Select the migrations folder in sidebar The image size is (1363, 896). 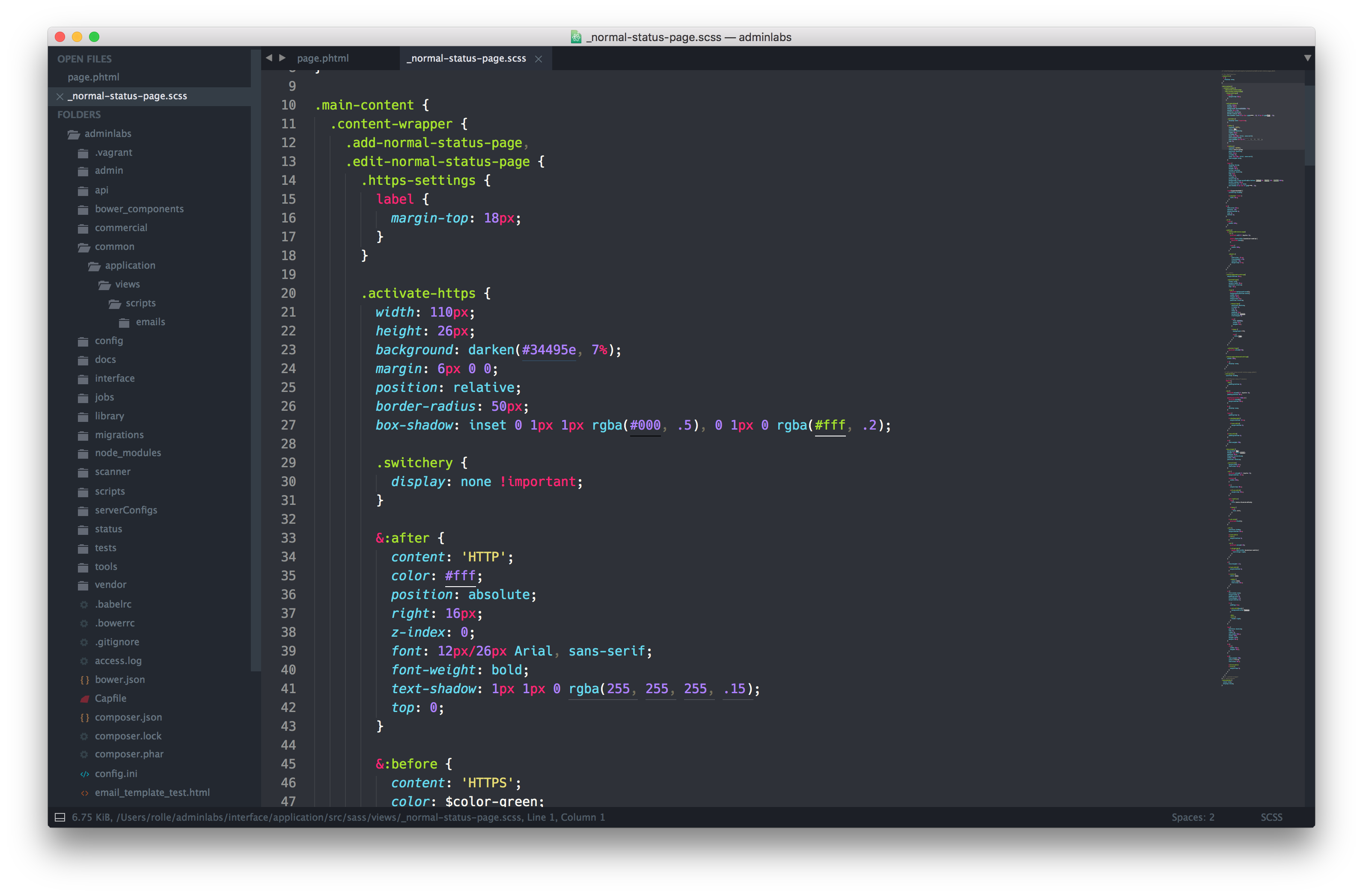pyautogui.click(x=119, y=435)
